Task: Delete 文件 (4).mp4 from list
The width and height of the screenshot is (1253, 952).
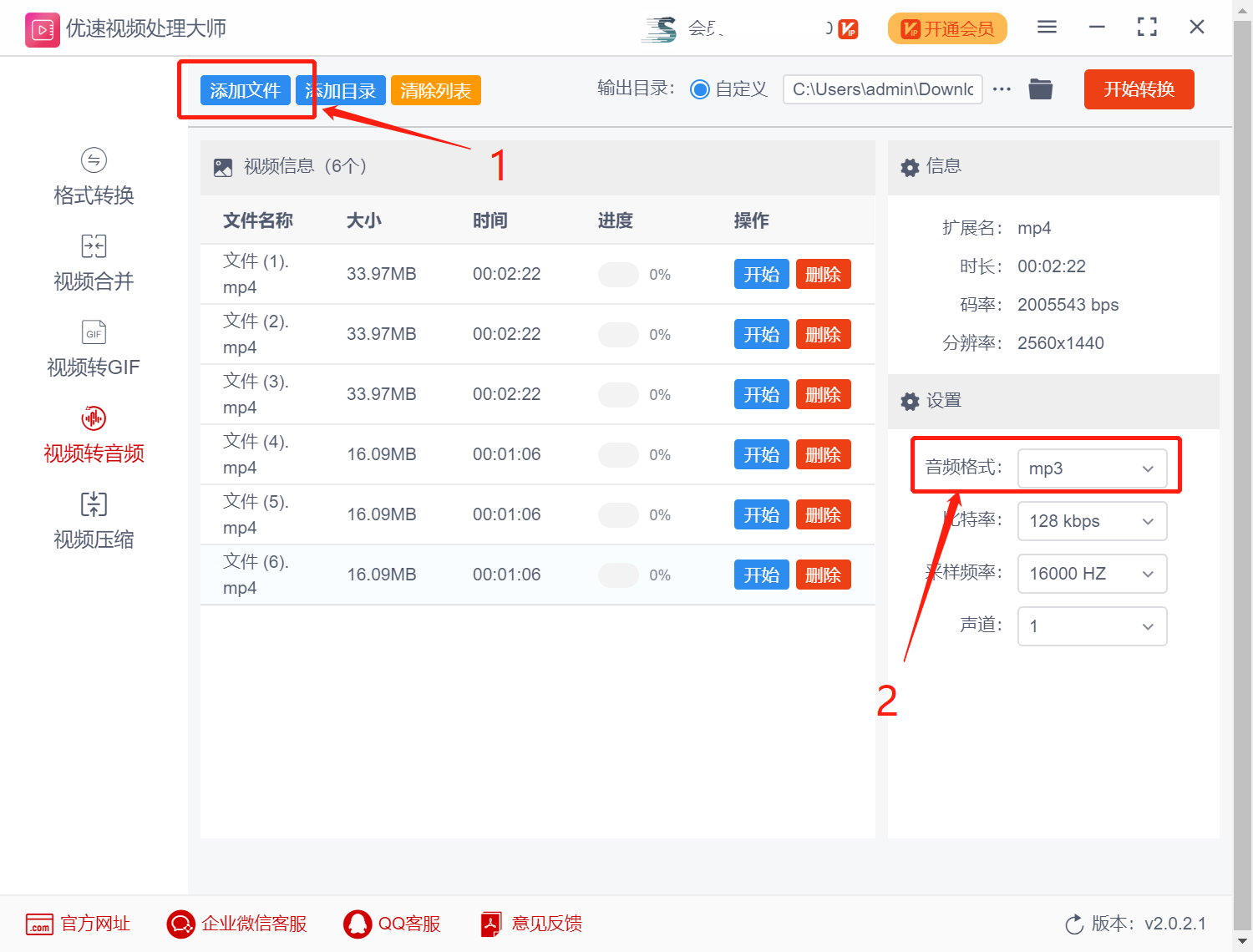Action: pos(824,454)
